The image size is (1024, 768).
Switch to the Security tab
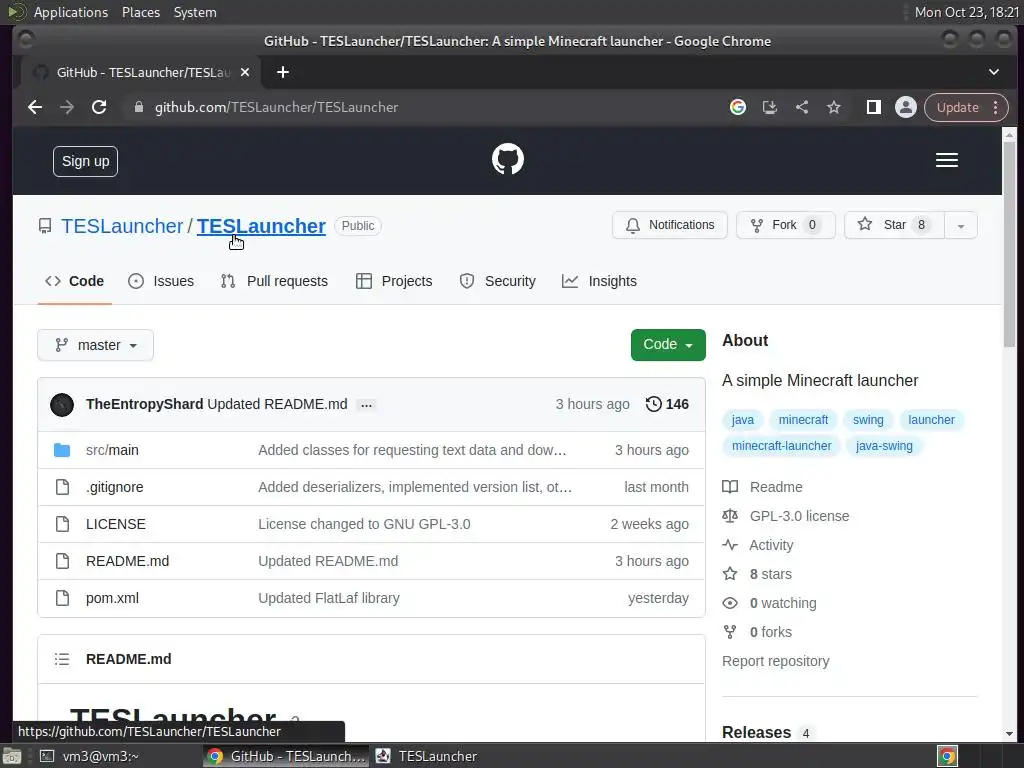coord(498,281)
